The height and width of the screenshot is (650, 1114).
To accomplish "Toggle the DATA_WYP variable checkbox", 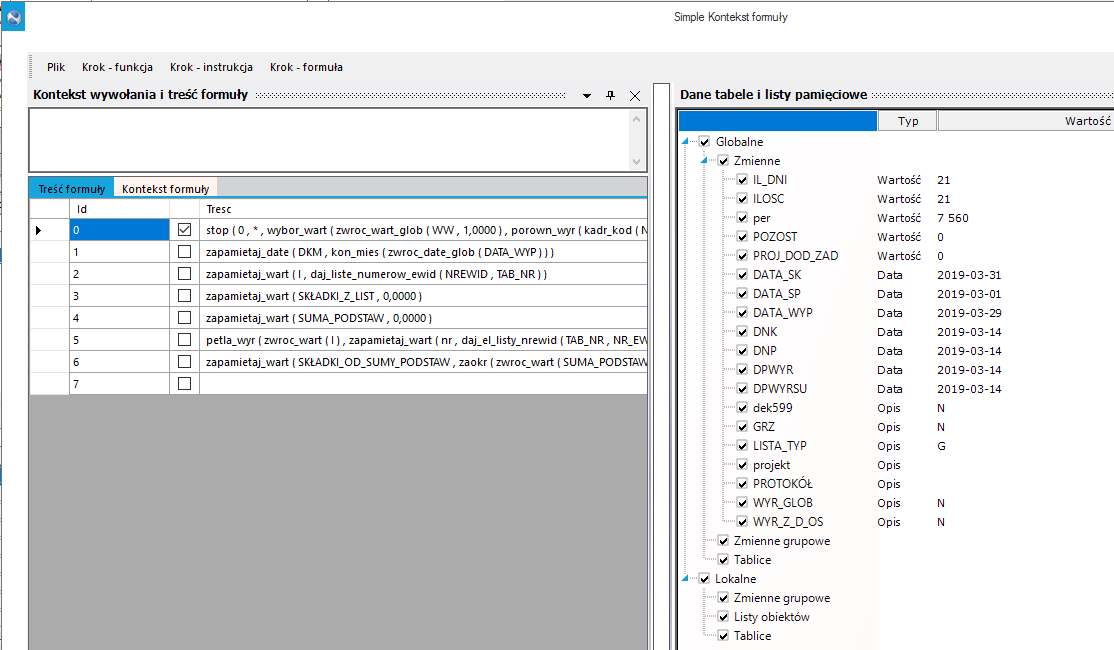I will tap(742, 313).
